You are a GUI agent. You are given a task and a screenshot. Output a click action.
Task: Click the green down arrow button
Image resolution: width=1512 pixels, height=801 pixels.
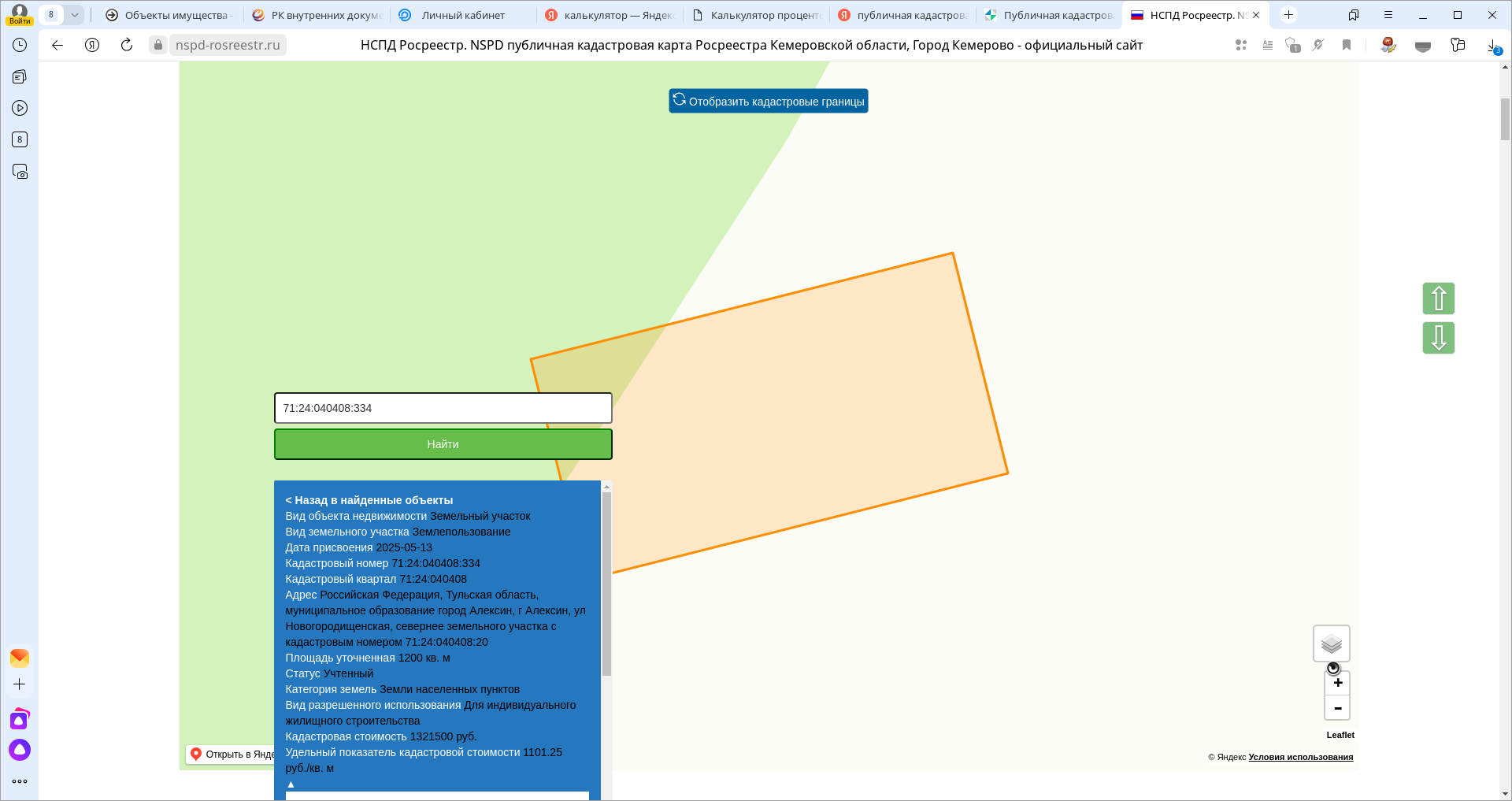[1438, 338]
